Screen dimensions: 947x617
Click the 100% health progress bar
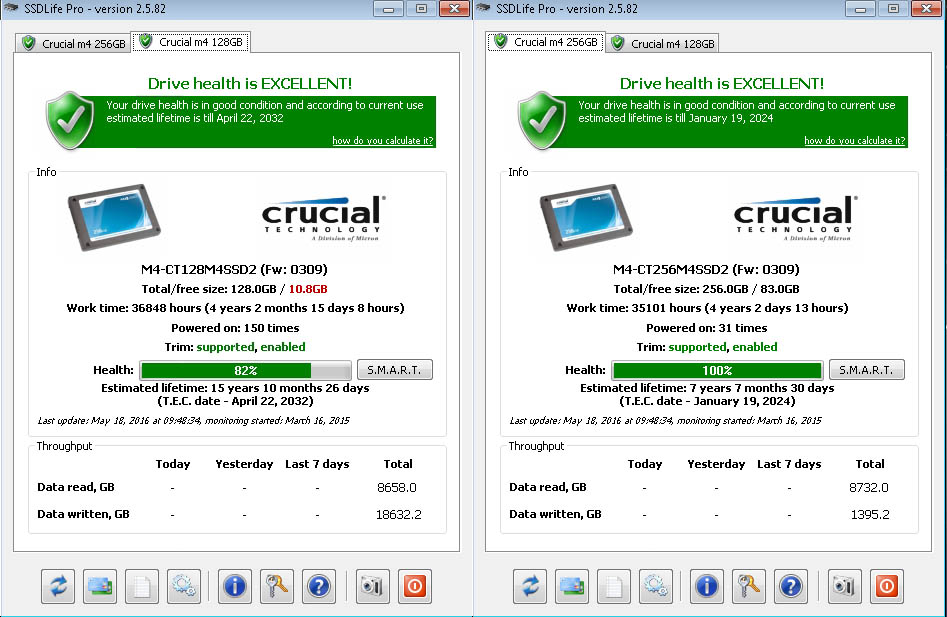tap(717, 370)
